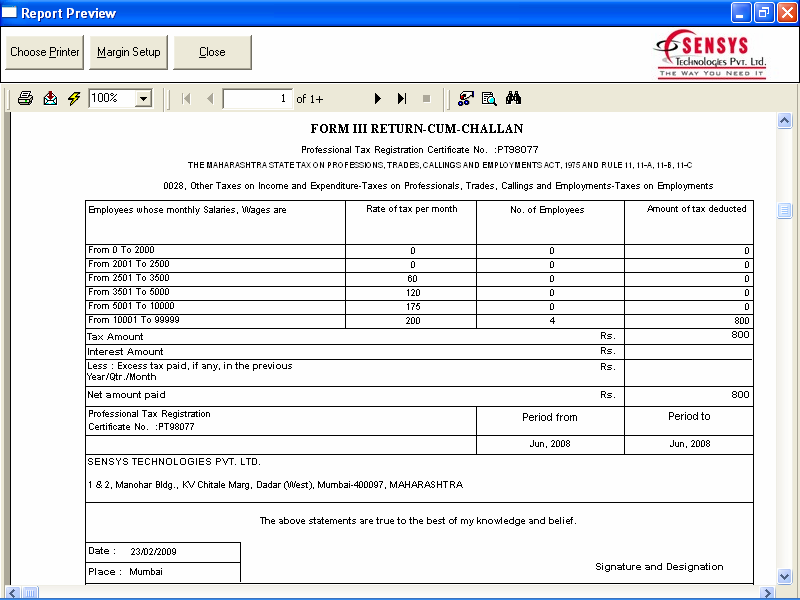The height and width of the screenshot is (600, 800).
Task: Click the 'Interest Amount' label
Action: pos(125,352)
